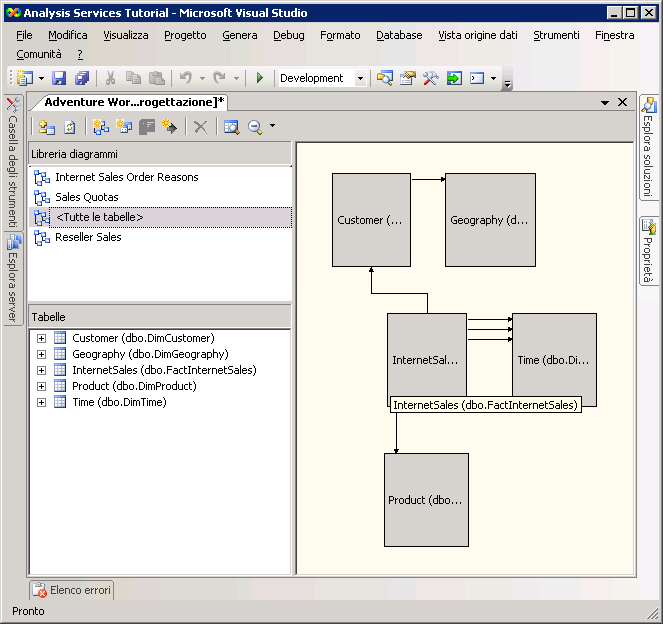The image size is (663, 624).
Task: Expand the Customer (dbo.DimCustomer) table node
Action: click(41, 338)
